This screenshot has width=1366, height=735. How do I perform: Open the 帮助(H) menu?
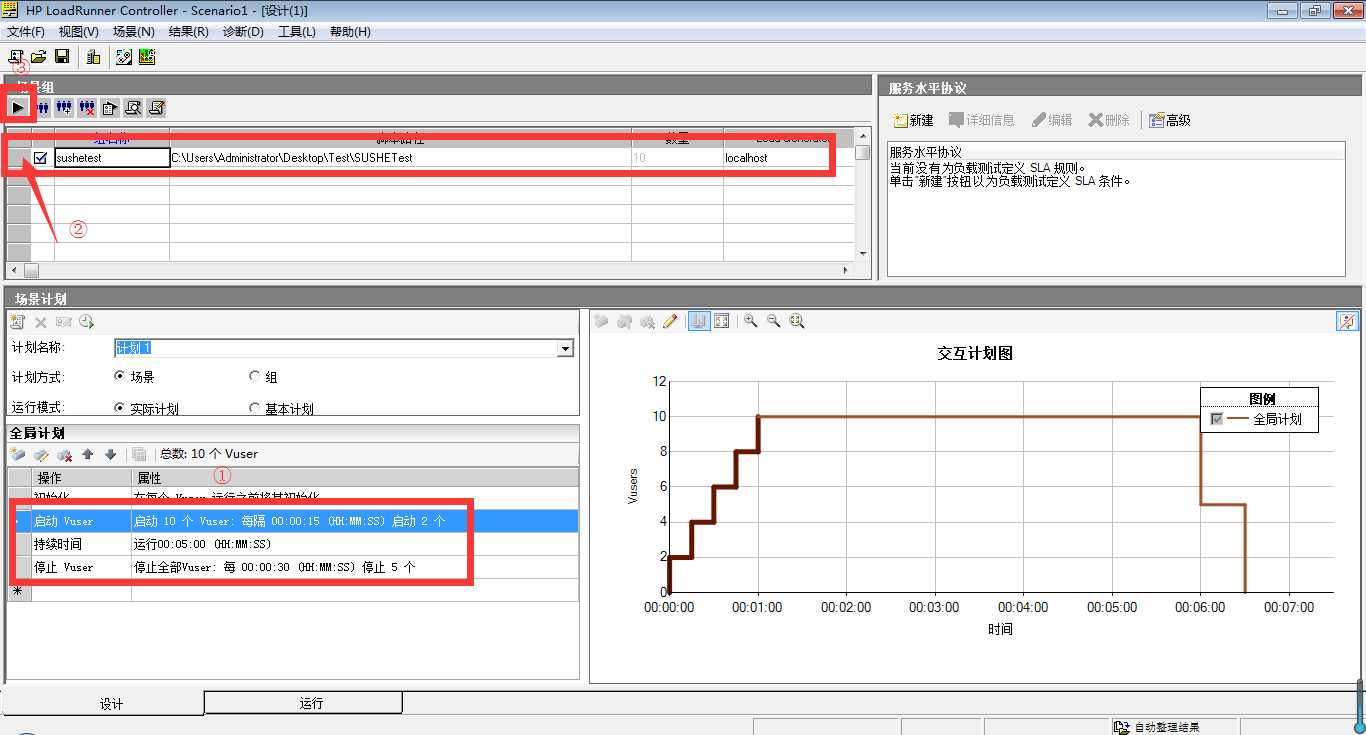(x=350, y=32)
